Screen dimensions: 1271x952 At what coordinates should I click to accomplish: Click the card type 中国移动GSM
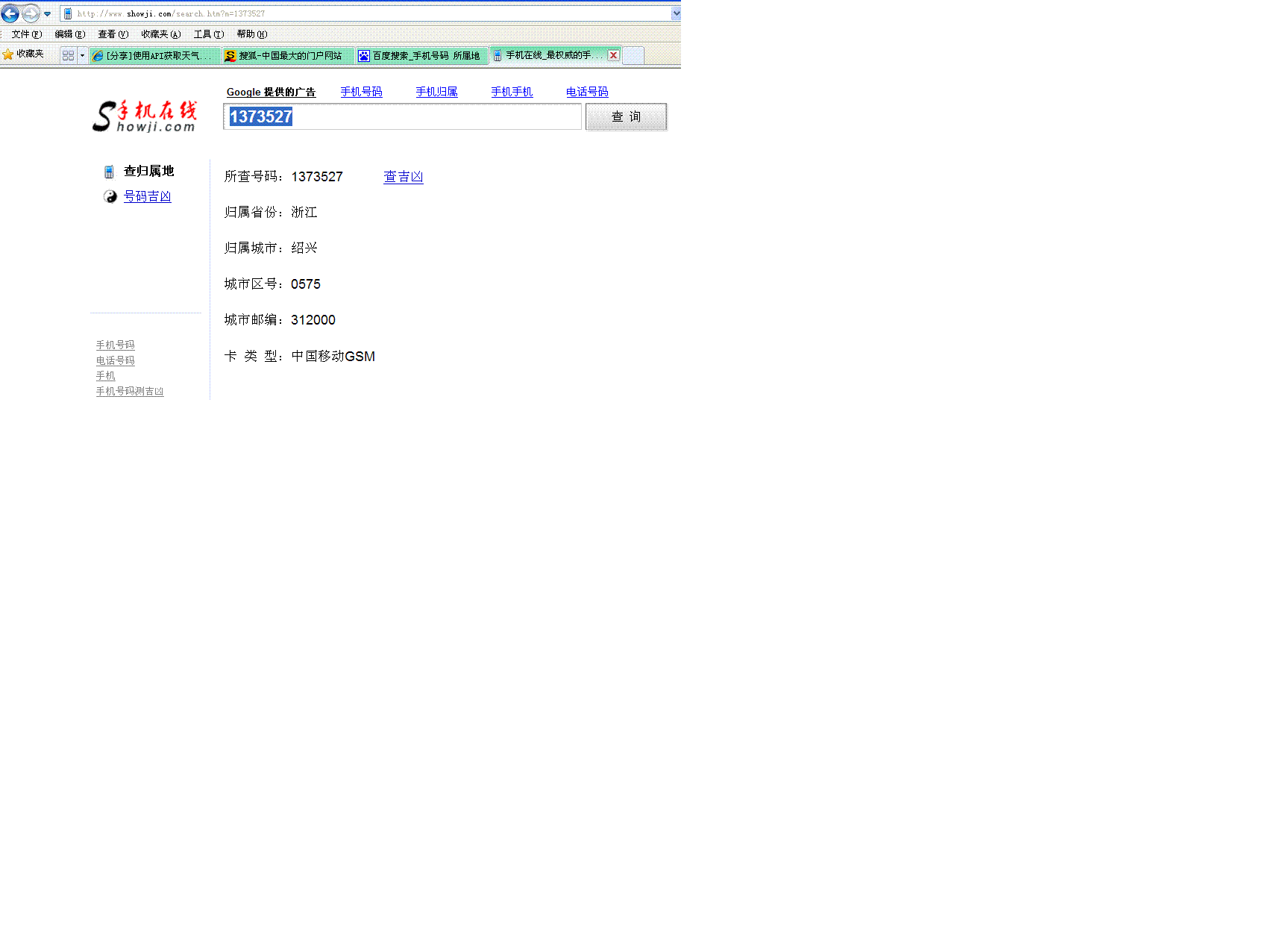pos(333,357)
